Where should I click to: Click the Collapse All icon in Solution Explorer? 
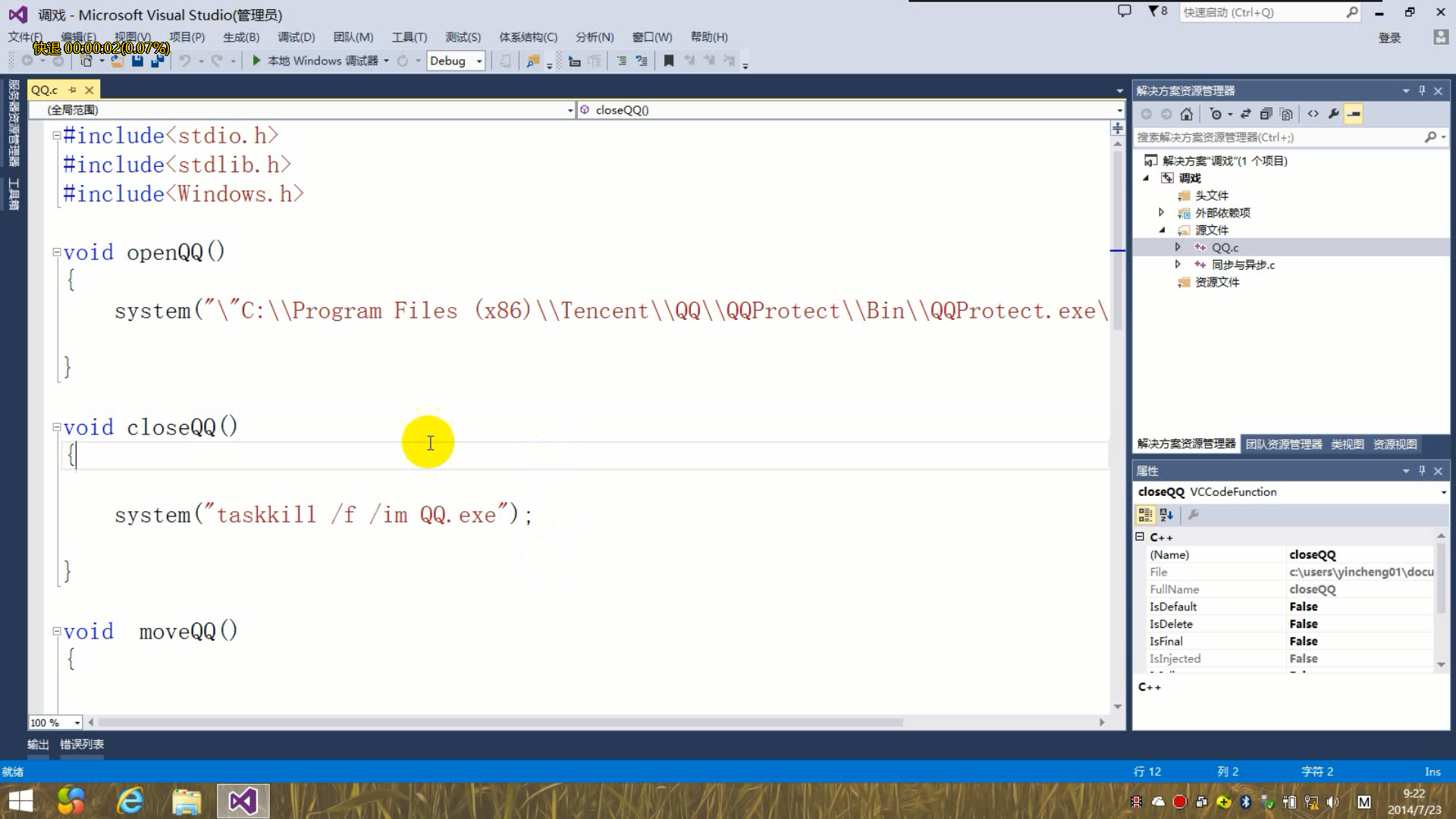coord(1266,114)
